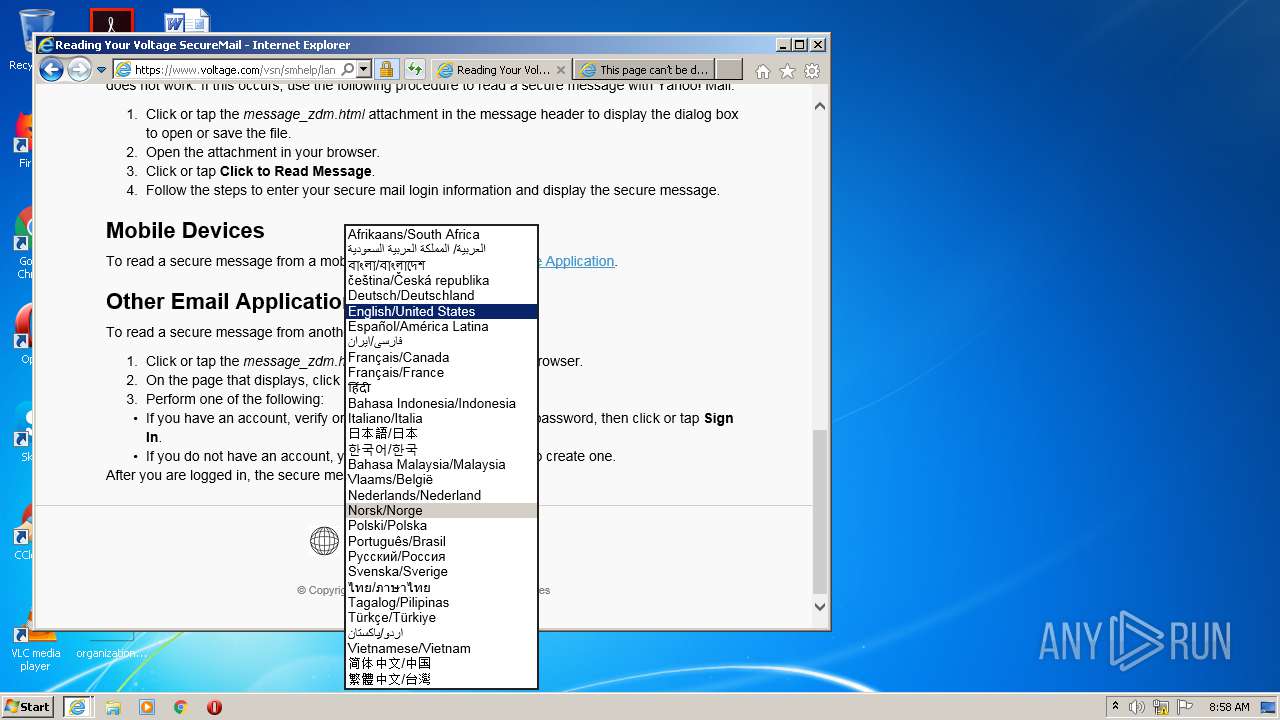The image size is (1280, 720).
Task: Open a new blank tab
Action: [729, 69]
